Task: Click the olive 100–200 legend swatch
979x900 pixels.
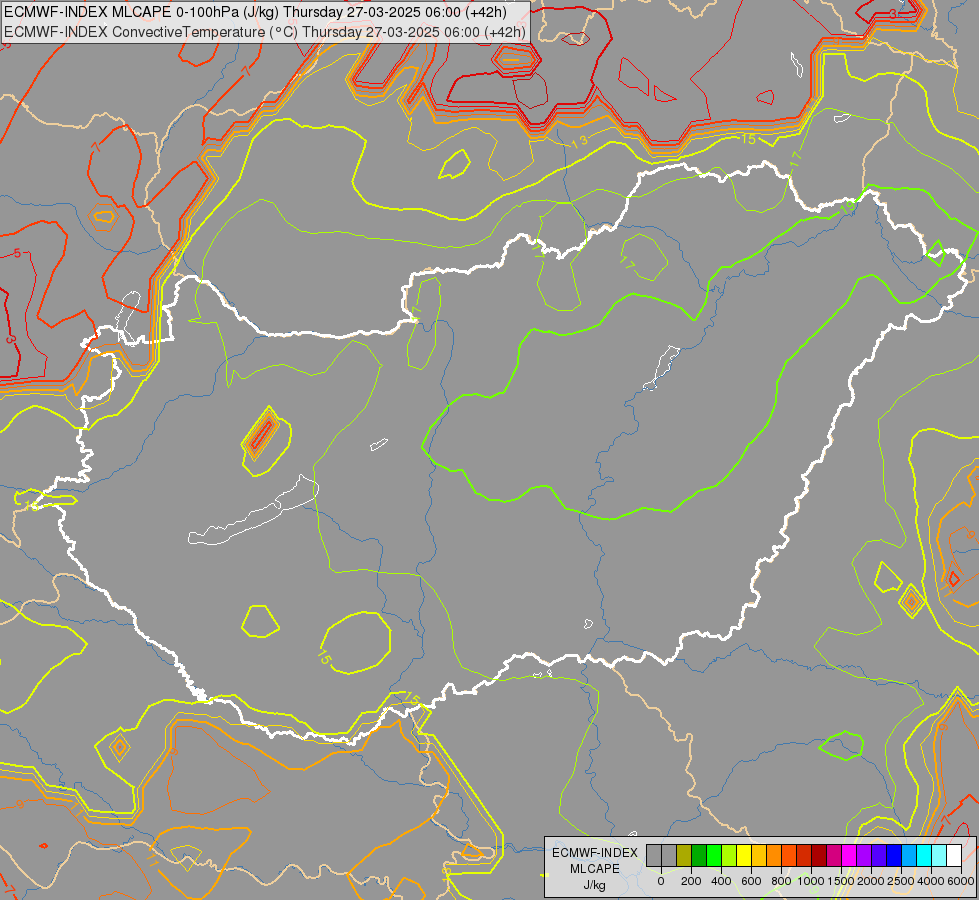Action: [x=684, y=855]
